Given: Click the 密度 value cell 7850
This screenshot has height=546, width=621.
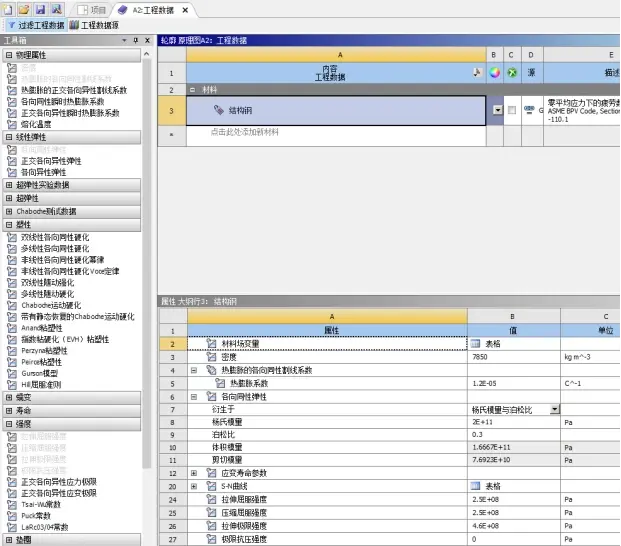Looking at the screenshot, I should click(x=514, y=357).
